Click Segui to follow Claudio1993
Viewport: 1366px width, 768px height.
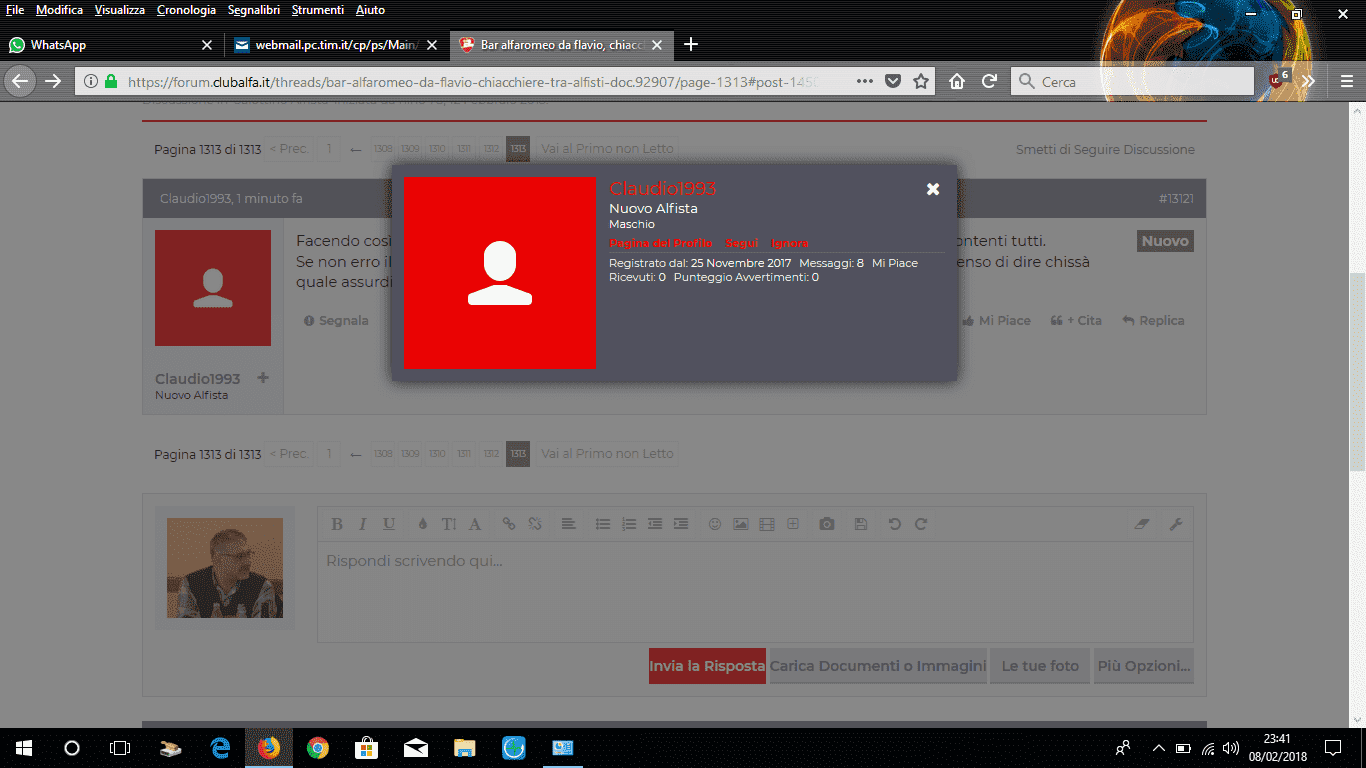[741, 244]
